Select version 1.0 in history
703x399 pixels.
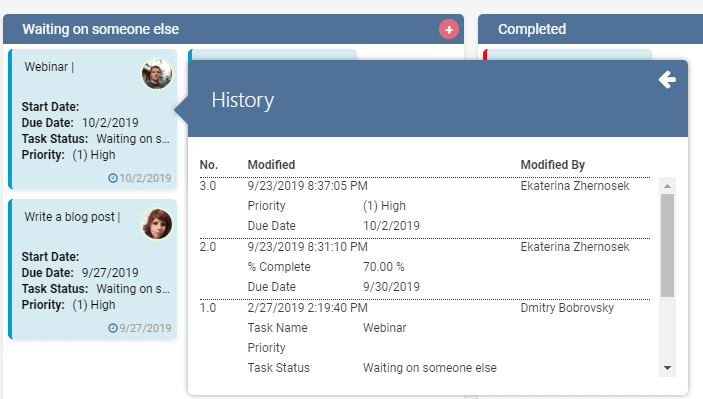[208, 308]
